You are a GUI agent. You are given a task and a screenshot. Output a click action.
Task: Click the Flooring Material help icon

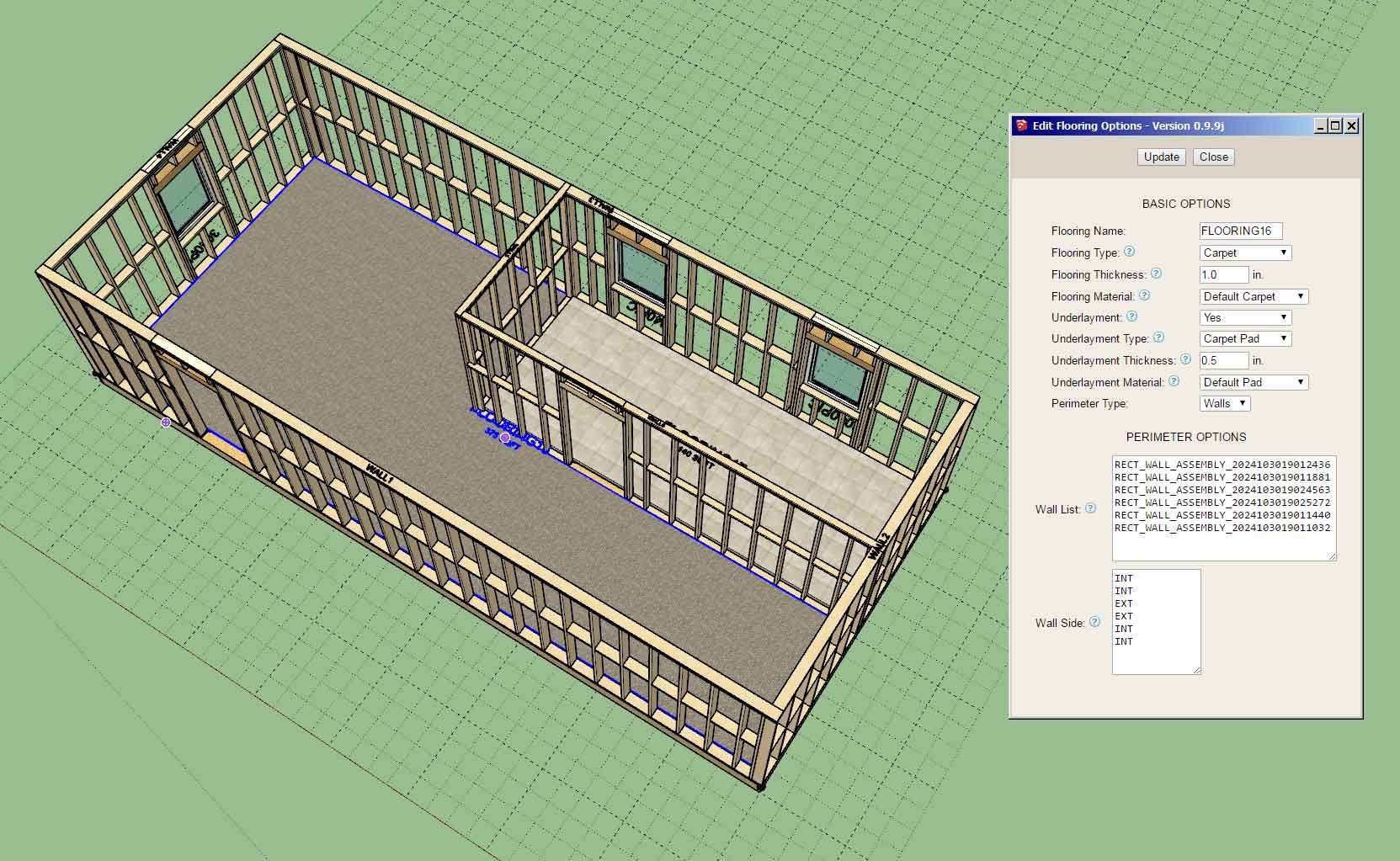1144,295
